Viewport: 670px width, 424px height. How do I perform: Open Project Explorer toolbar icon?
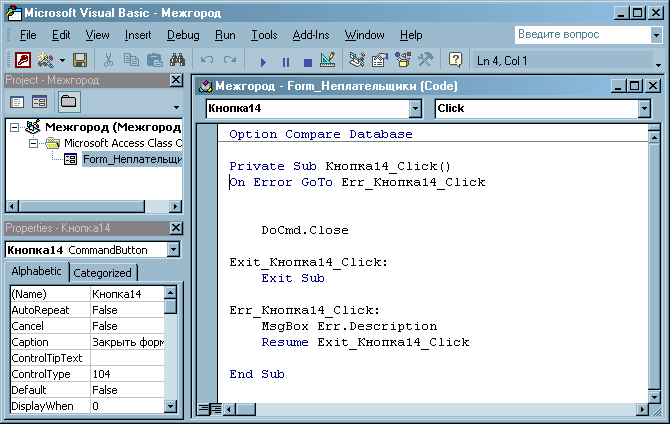[357, 60]
